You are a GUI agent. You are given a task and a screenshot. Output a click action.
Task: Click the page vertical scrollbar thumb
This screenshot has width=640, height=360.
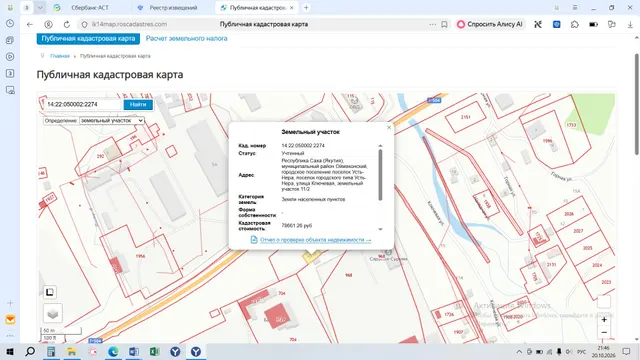point(637,104)
